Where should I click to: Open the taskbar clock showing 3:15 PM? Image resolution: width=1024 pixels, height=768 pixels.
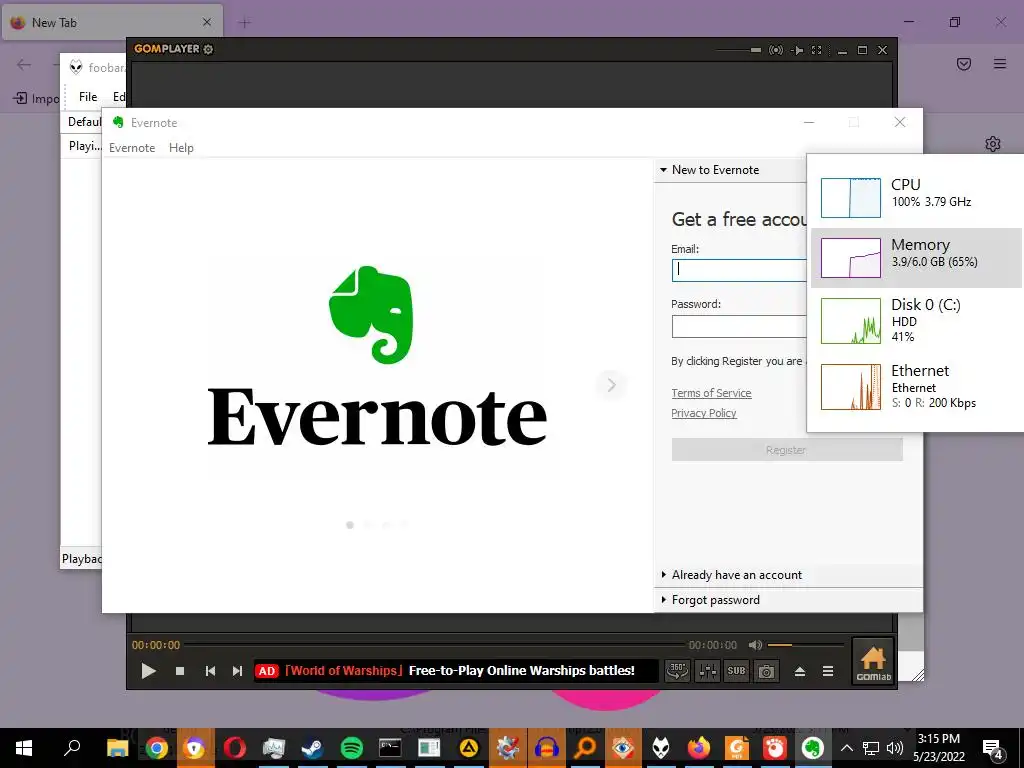tap(938, 748)
